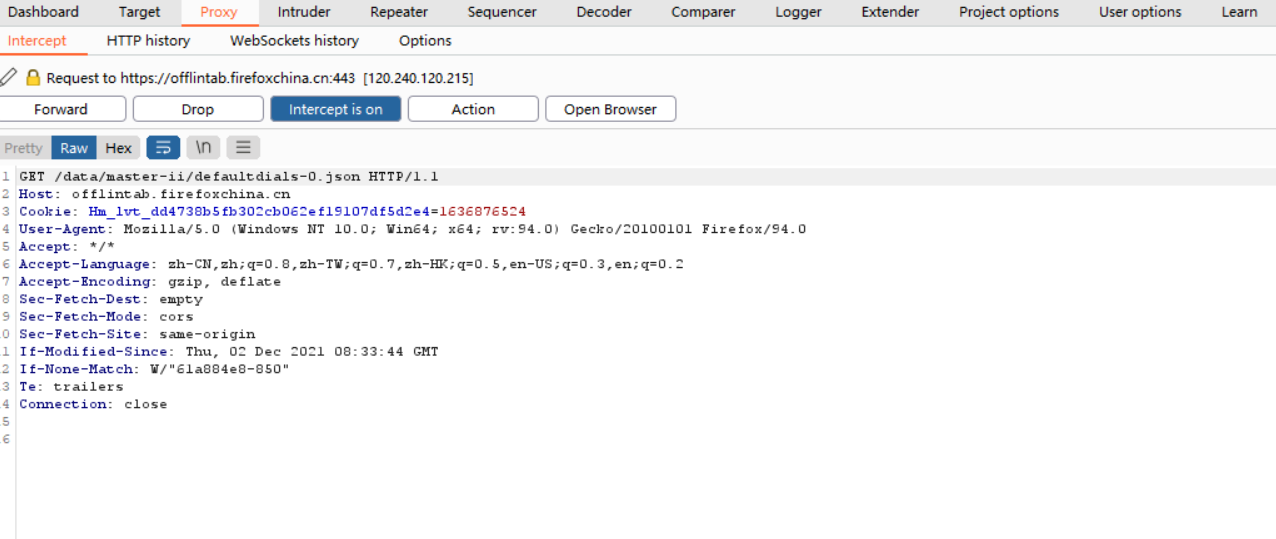Open the Sequencer tab
This screenshot has height=539, width=1276.
[x=502, y=12]
